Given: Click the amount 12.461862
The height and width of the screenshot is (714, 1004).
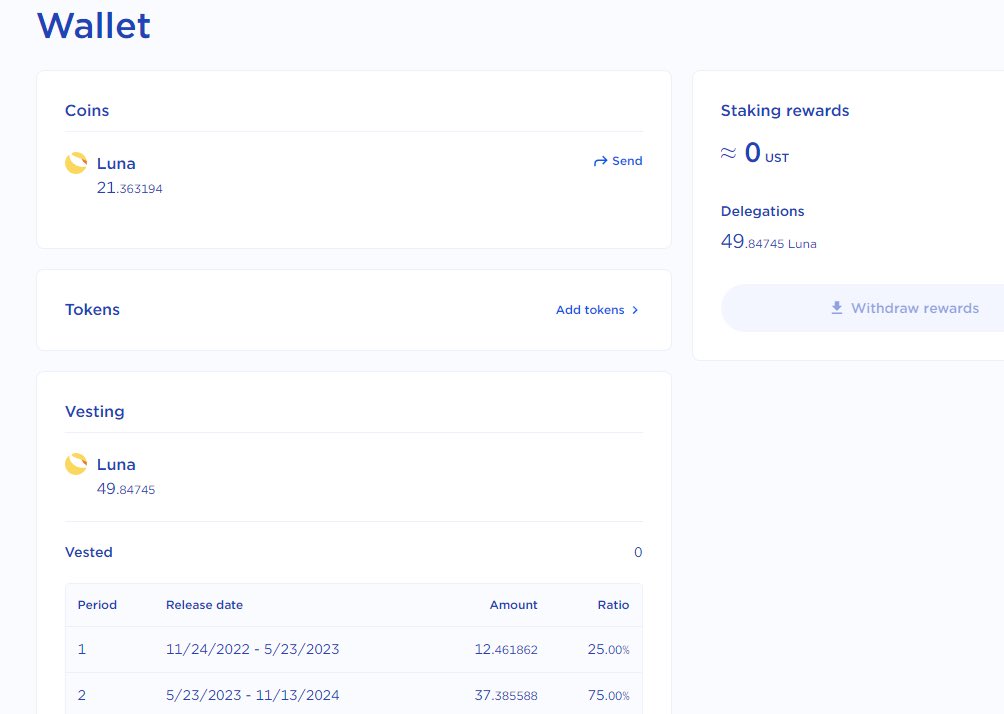Looking at the screenshot, I should point(506,649).
